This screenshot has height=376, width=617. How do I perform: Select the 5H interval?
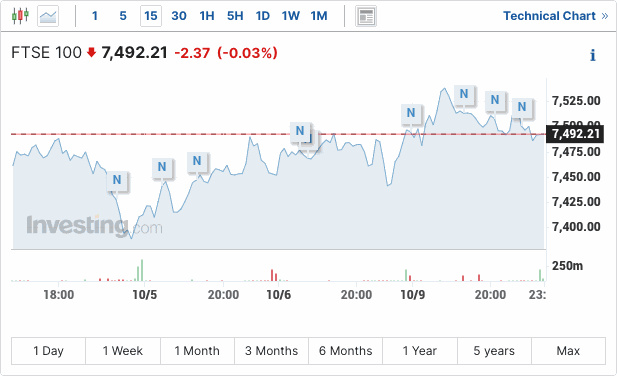point(235,16)
